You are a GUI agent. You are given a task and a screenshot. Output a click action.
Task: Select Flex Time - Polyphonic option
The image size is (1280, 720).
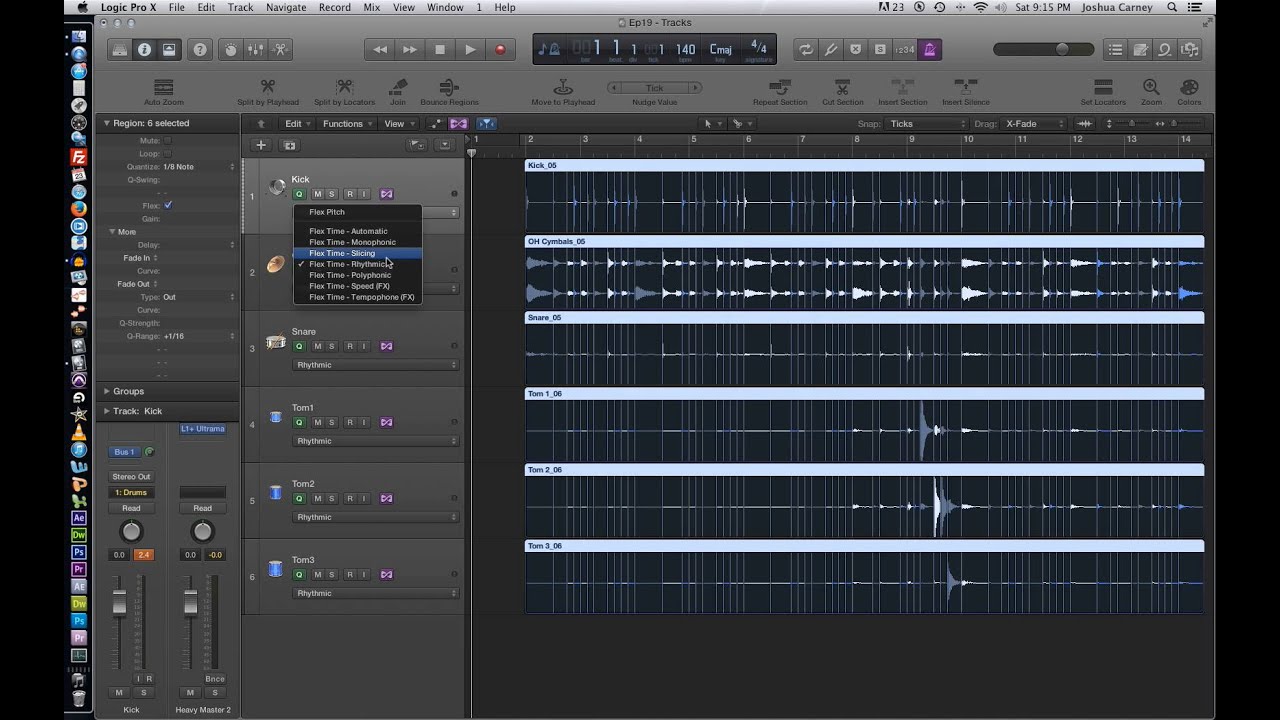(x=357, y=275)
